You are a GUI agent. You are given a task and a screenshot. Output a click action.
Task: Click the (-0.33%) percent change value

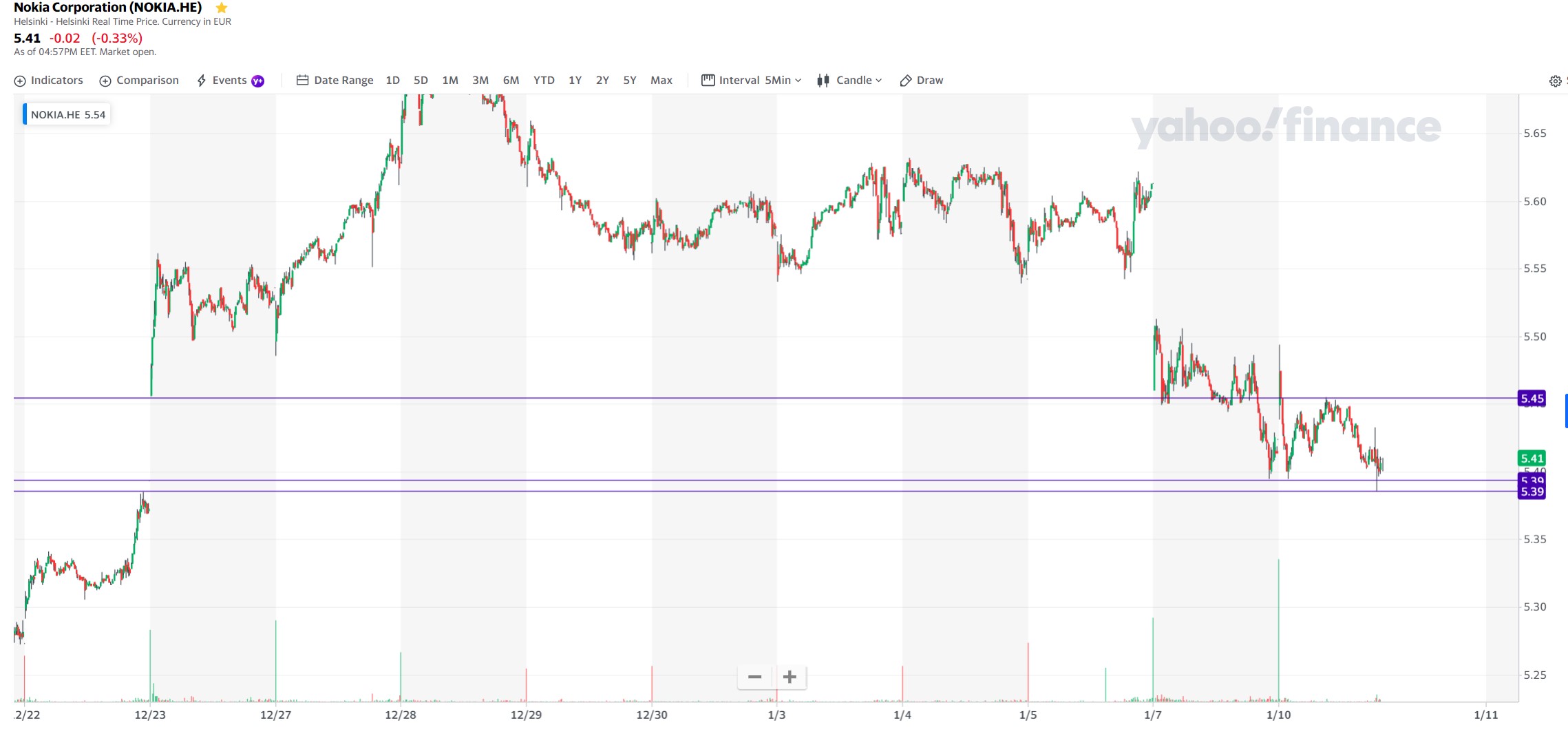(117, 39)
